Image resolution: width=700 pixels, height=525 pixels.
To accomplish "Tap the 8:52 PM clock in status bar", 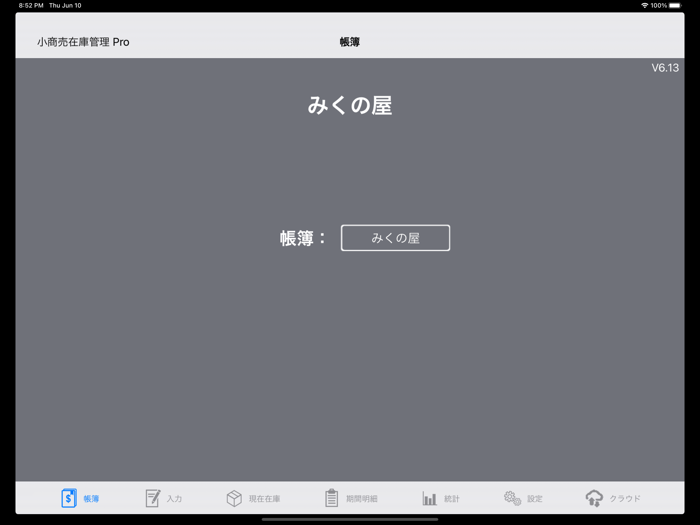I will pos(31,5).
